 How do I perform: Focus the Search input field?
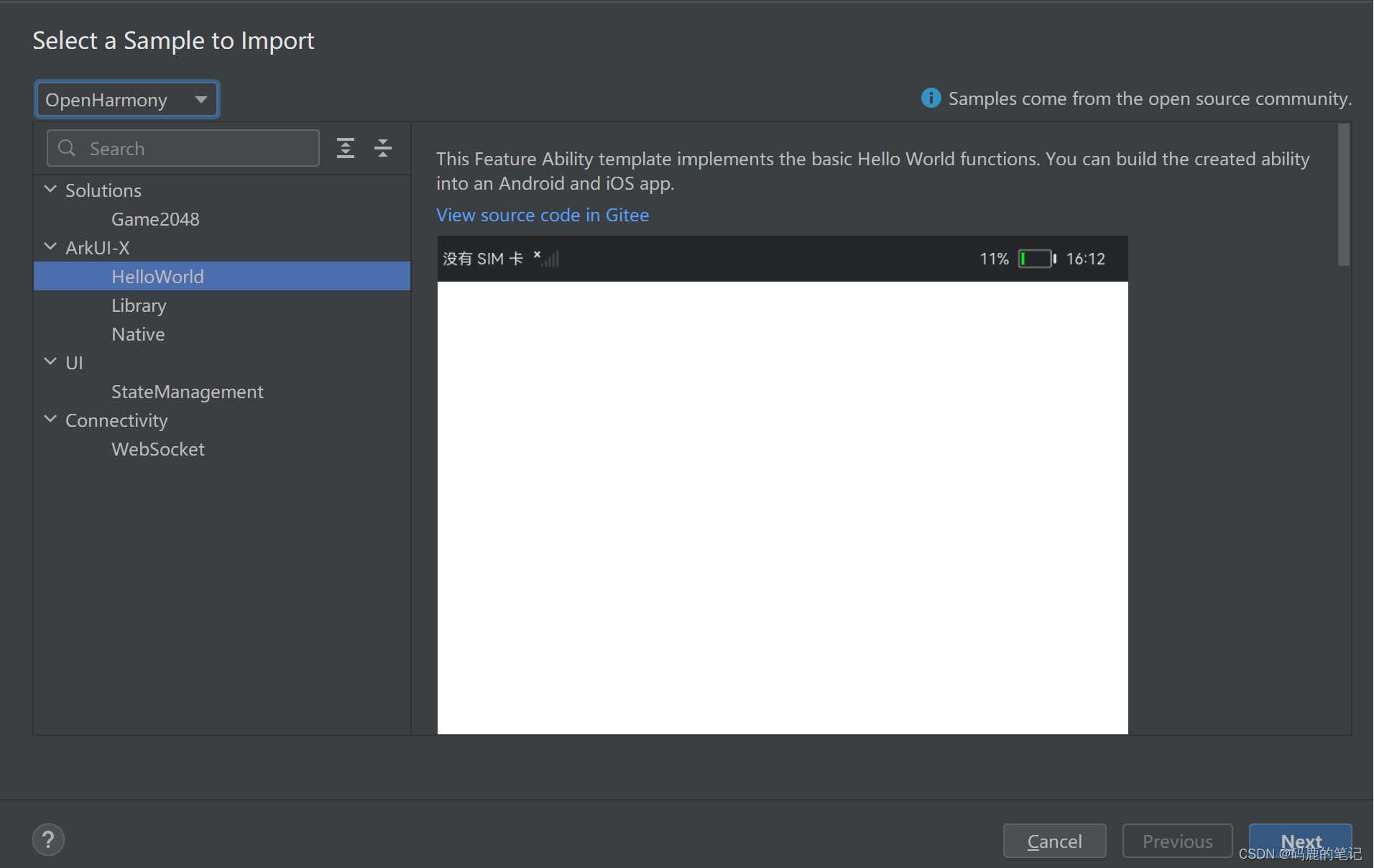[x=183, y=148]
